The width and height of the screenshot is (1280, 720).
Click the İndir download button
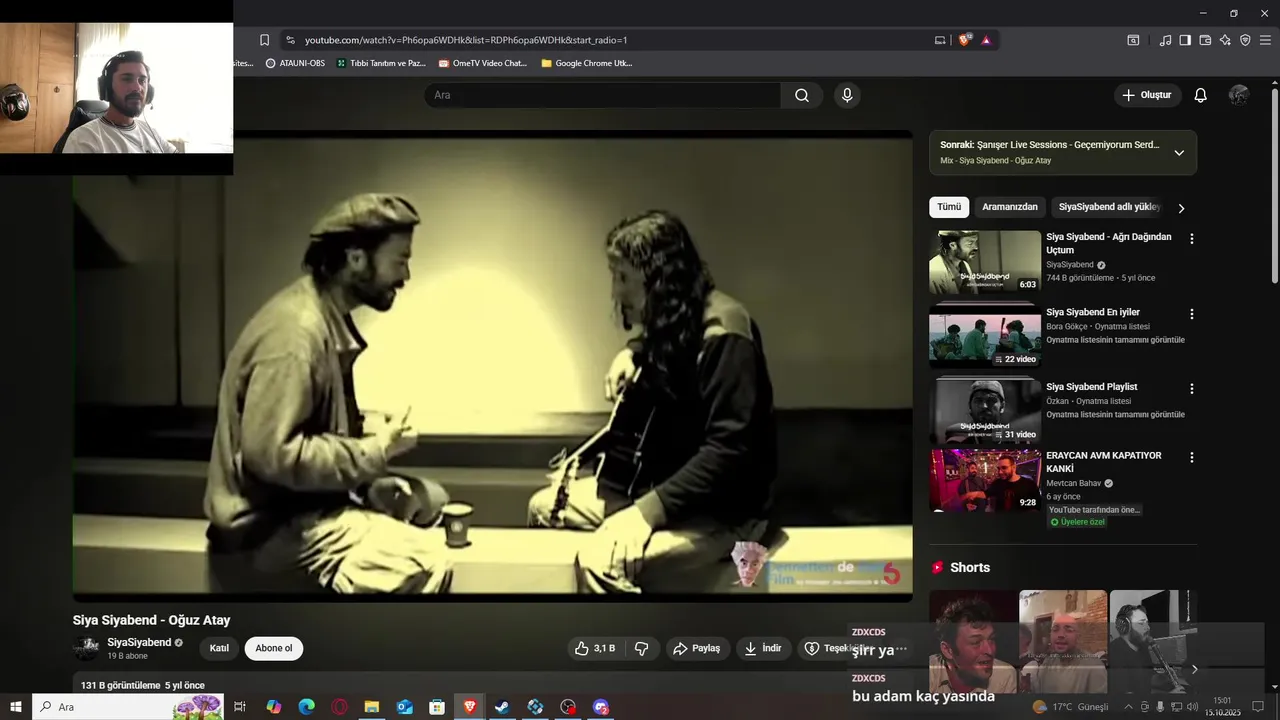point(763,648)
